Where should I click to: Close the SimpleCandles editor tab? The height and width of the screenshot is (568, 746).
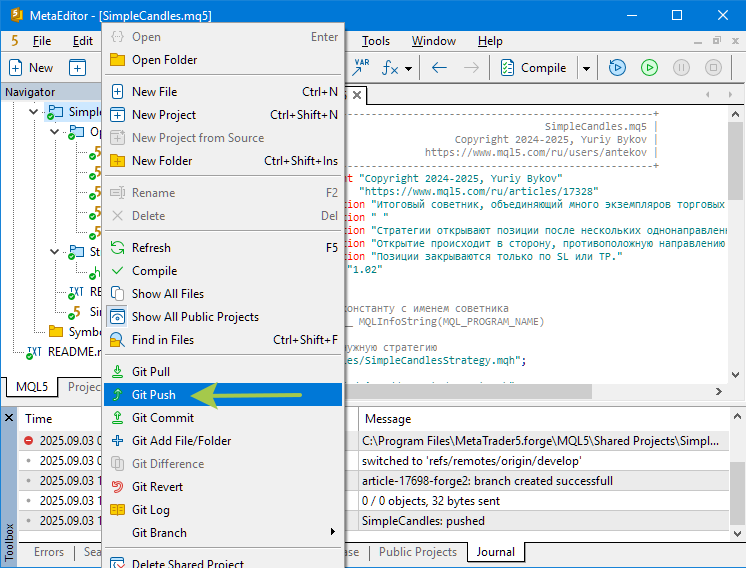click(357, 95)
